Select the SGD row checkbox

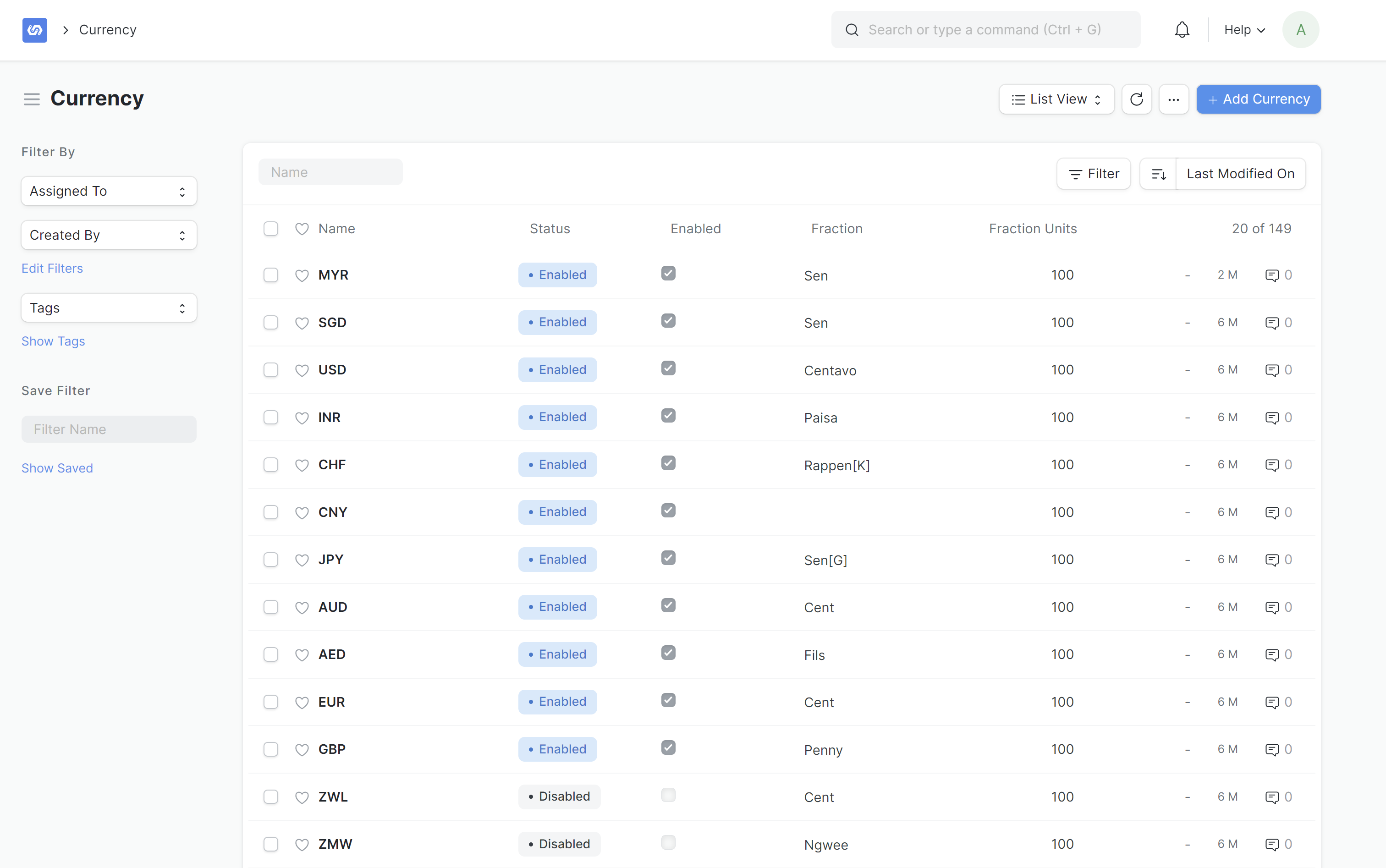click(x=271, y=323)
